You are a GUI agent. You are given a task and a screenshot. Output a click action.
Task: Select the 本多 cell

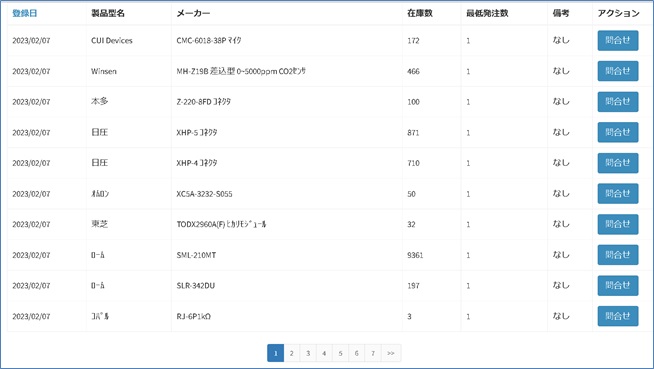click(99, 101)
